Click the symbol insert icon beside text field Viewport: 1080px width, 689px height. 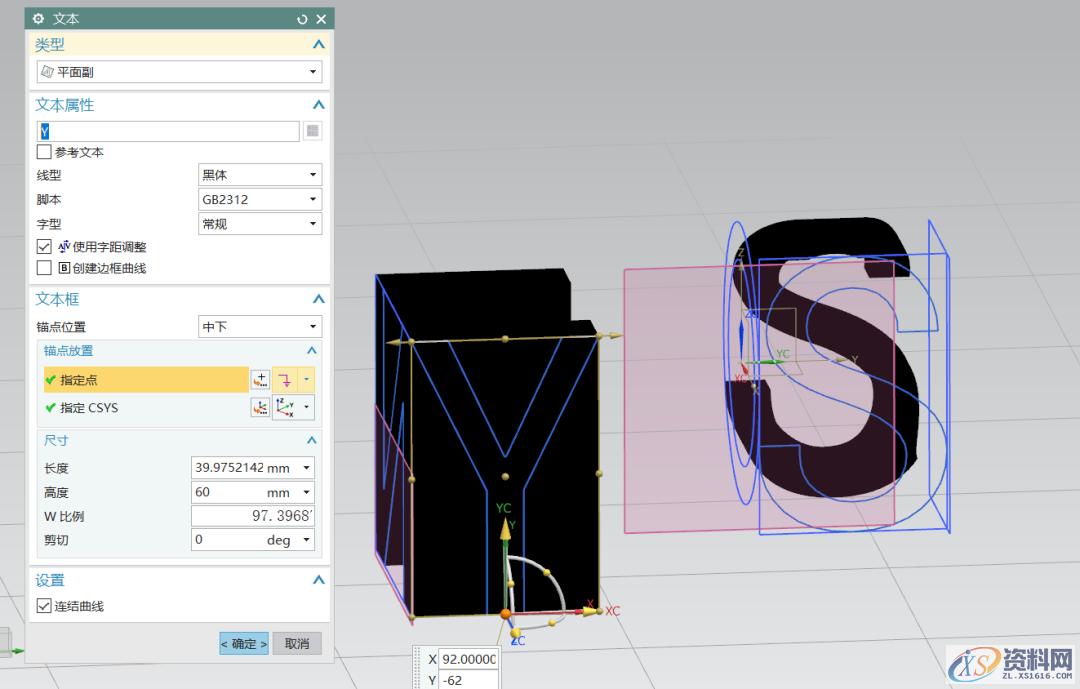point(313,131)
